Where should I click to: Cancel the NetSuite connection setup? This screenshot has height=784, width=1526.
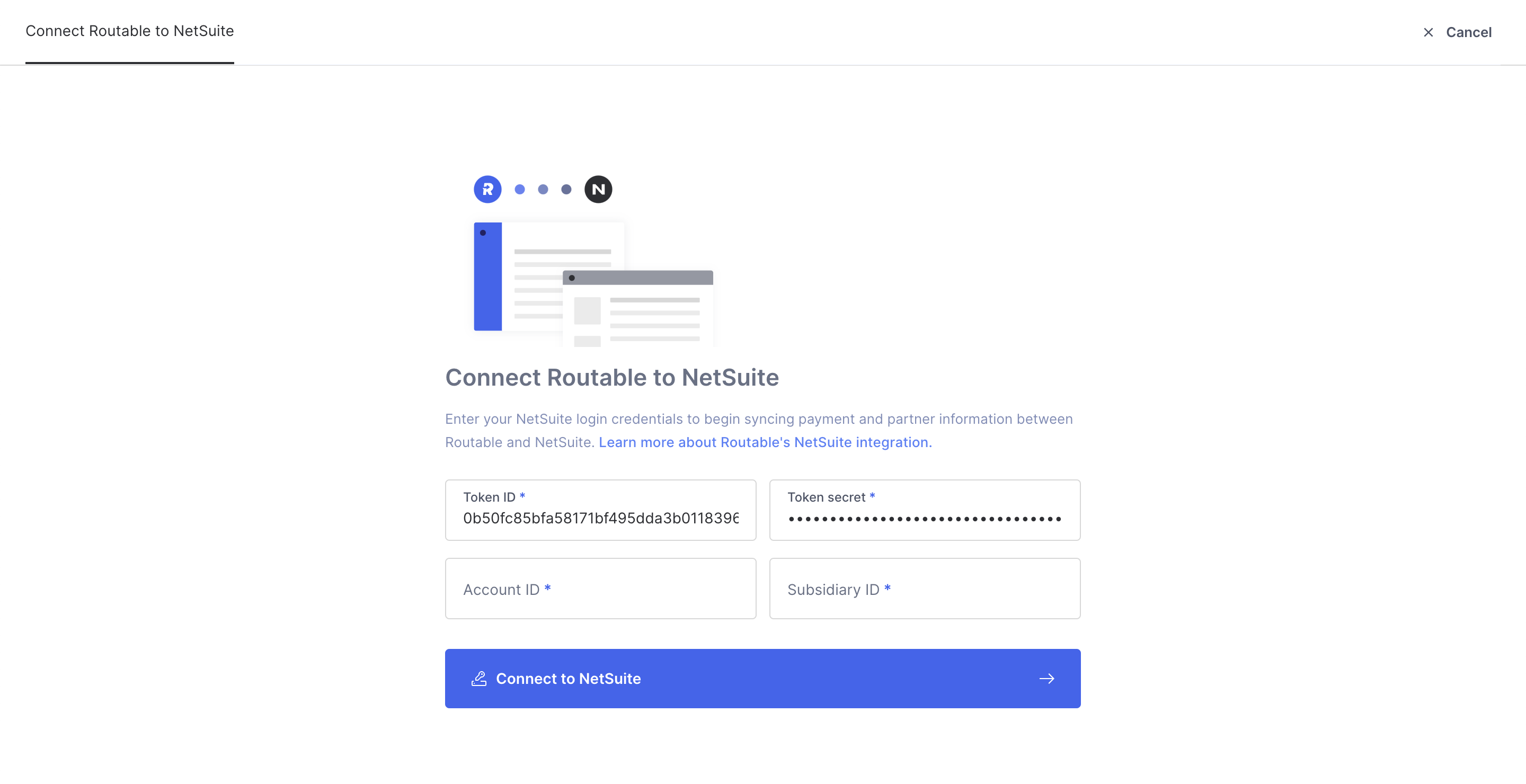pyautogui.click(x=1469, y=32)
